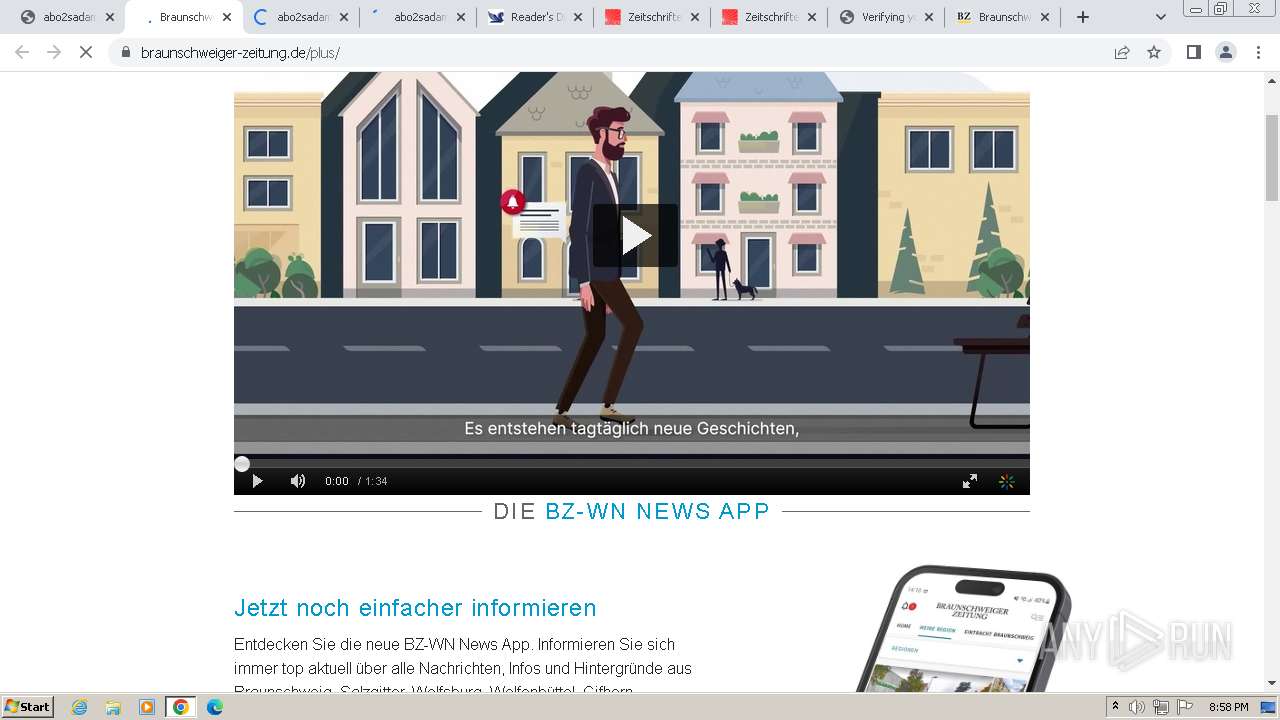1280x720 pixels.
Task: Open the volume control in system tray
Action: pos(1137,707)
